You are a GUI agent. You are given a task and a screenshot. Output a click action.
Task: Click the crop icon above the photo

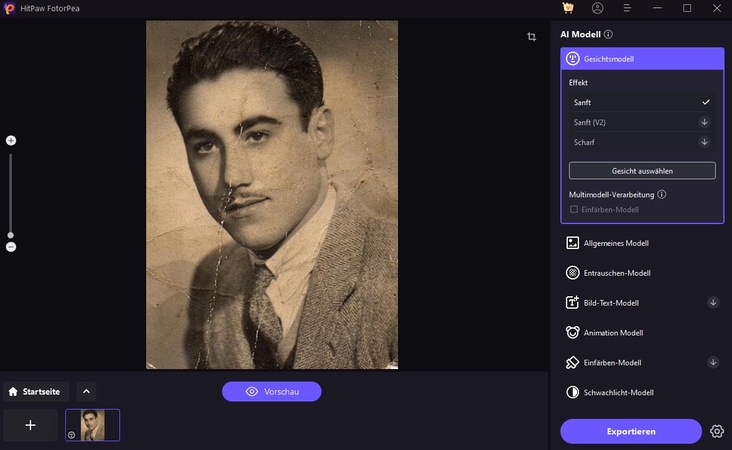(x=532, y=37)
